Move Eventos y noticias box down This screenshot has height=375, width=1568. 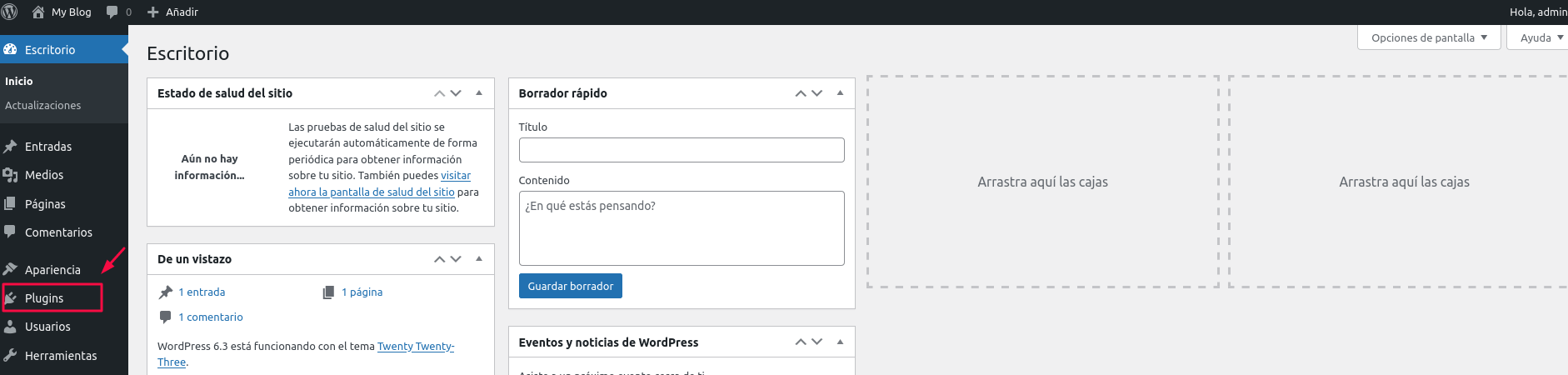pyautogui.click(x=816, y=342)
